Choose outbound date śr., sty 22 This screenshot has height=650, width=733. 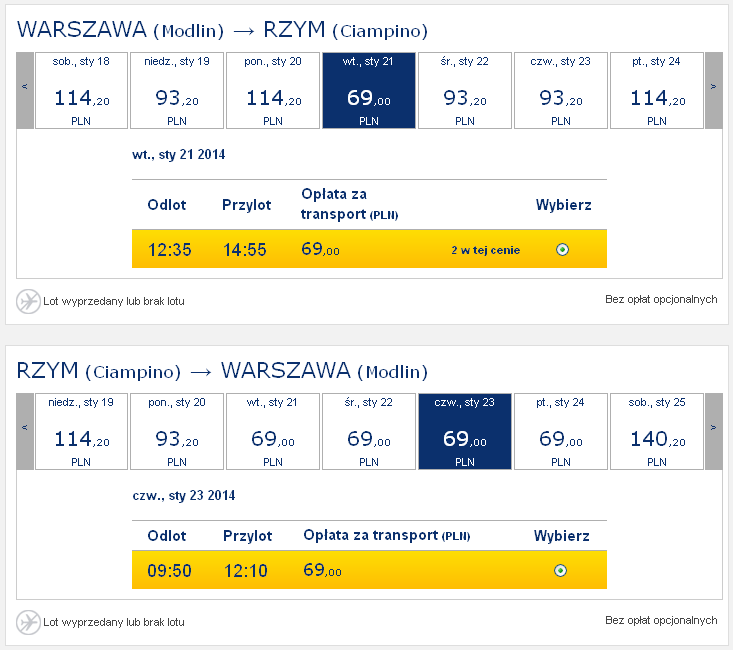pos(465,90)
